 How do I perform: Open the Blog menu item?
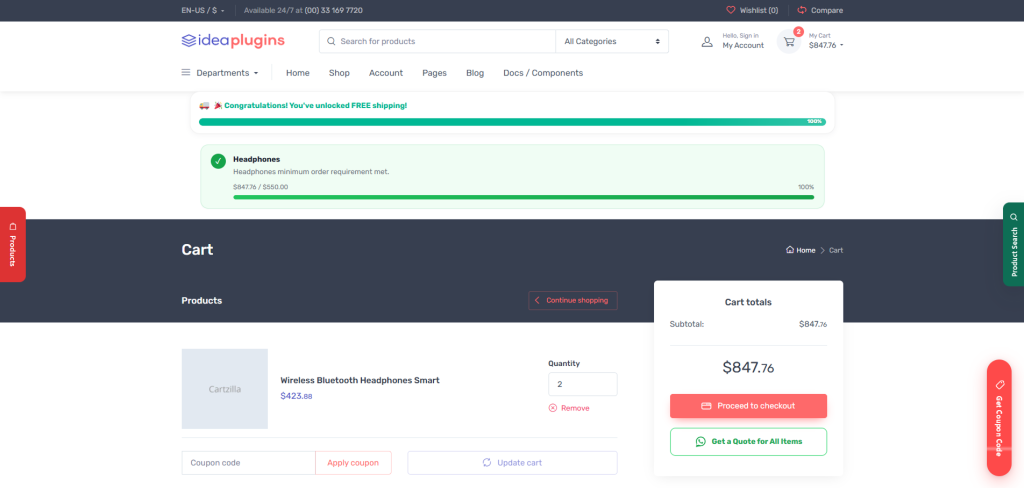(x=475, y=73)
